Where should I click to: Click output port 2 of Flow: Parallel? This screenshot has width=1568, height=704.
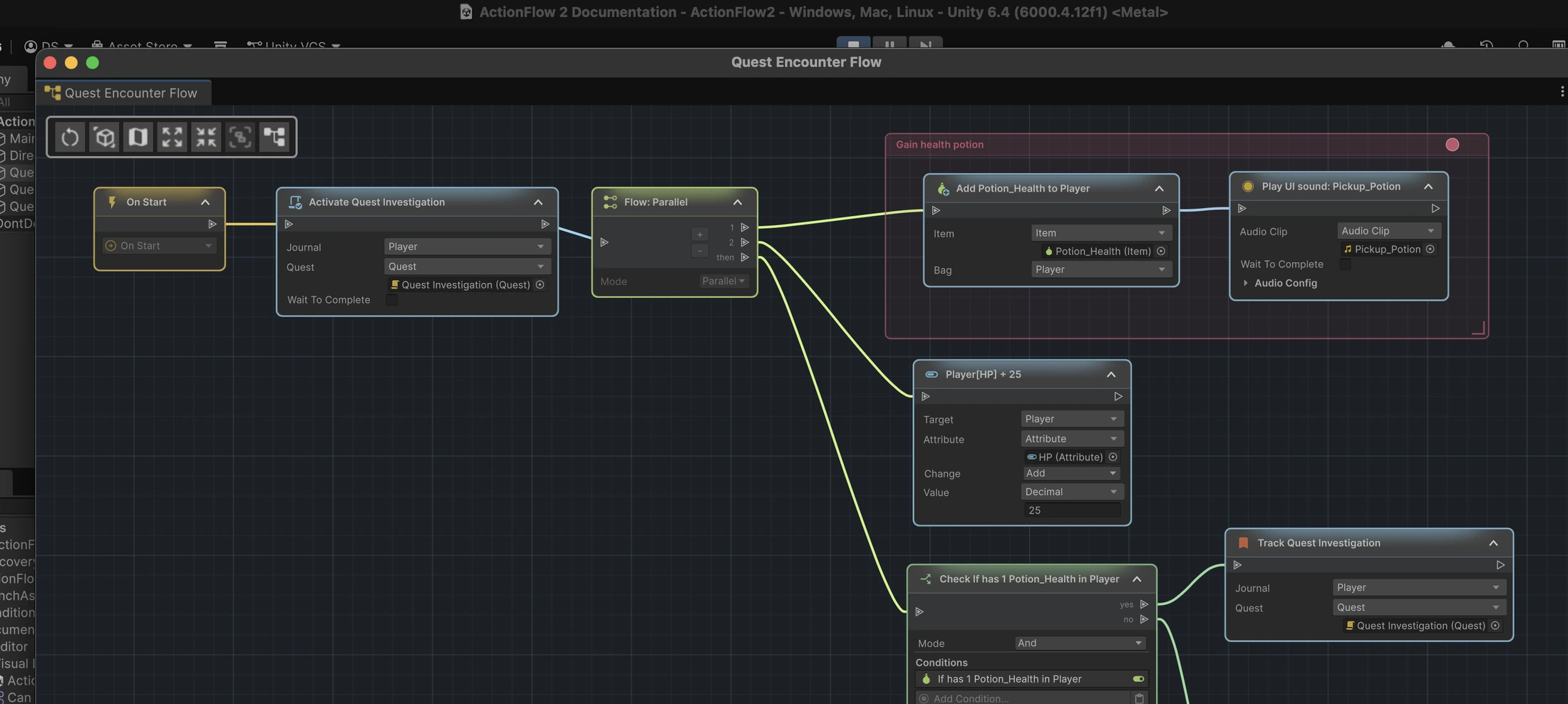point(745,242)
